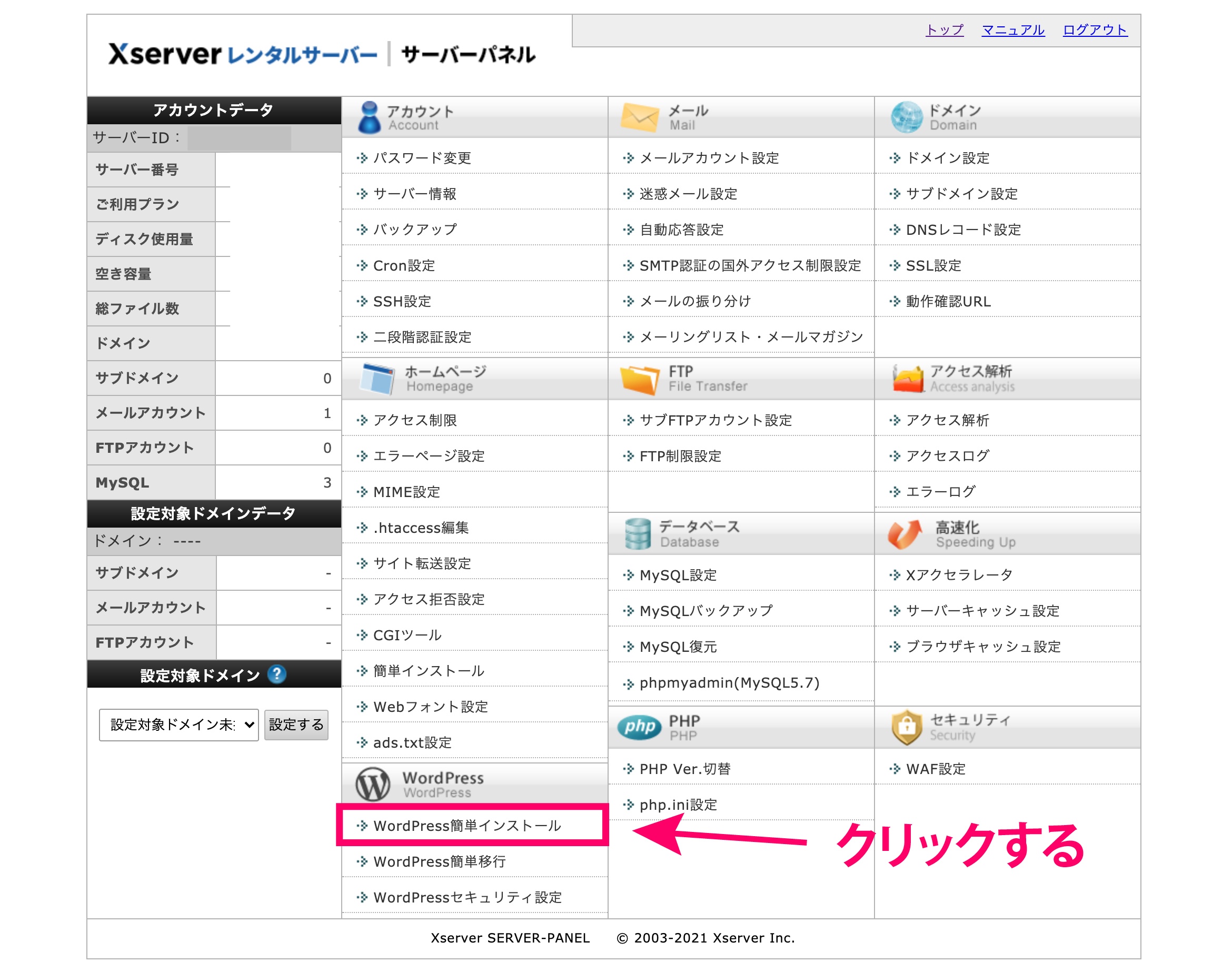Click the Access analysis chart icon
Image resolution: width=1232 pixels, height=972 pixels.
(x=908, y=379)
